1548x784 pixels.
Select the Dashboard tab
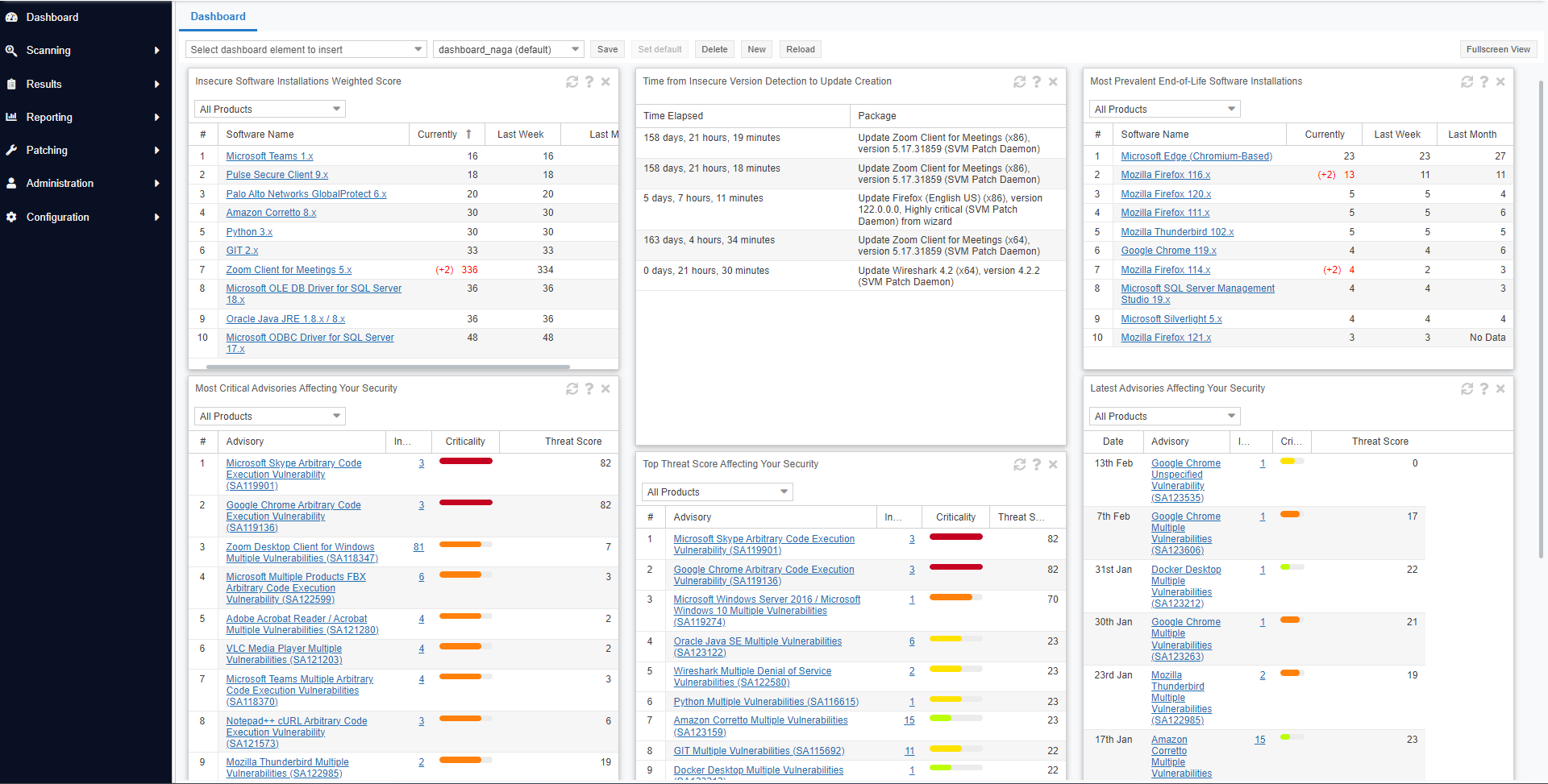218,16
